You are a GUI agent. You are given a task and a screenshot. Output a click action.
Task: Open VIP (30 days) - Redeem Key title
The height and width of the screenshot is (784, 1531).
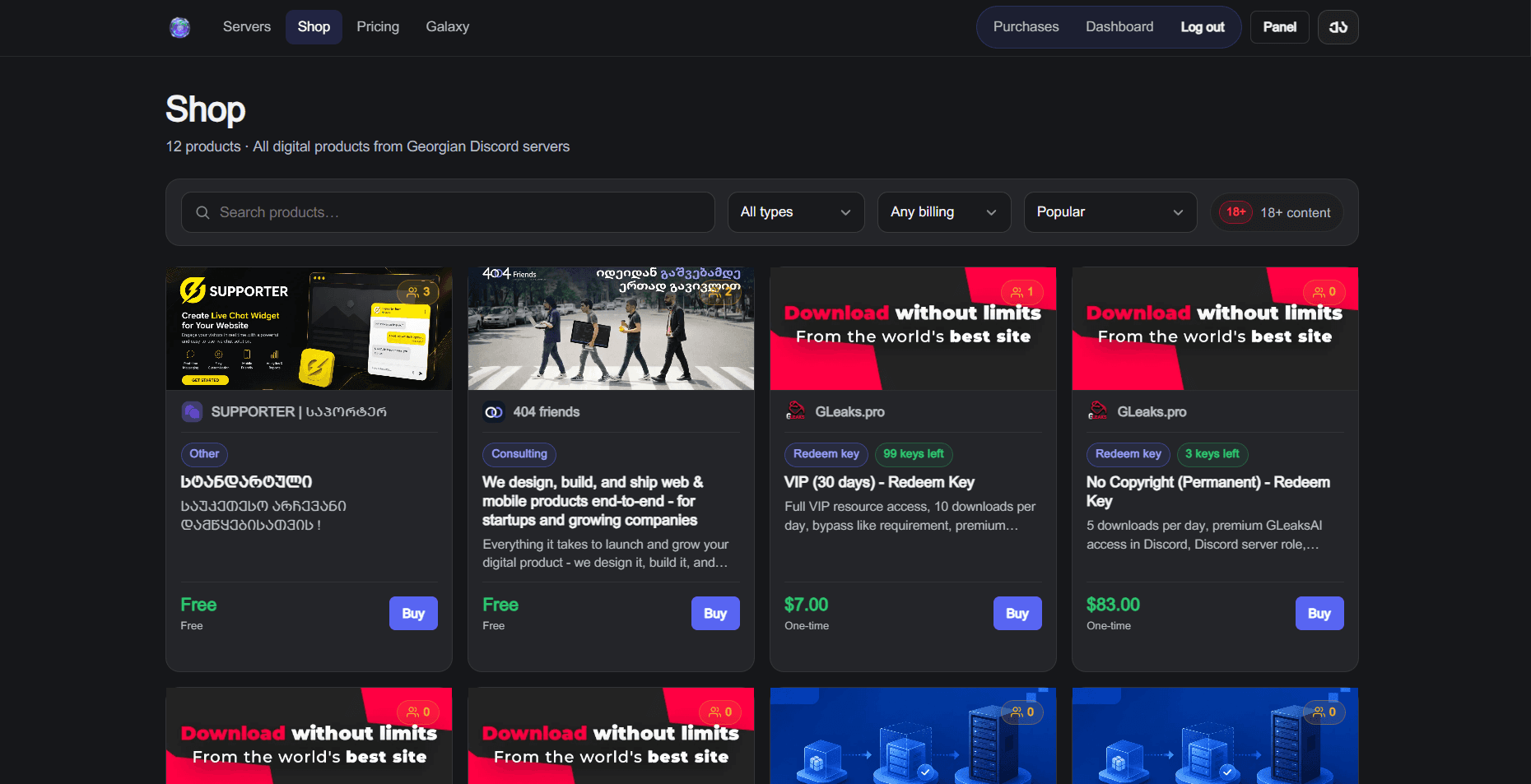[879, 482]
